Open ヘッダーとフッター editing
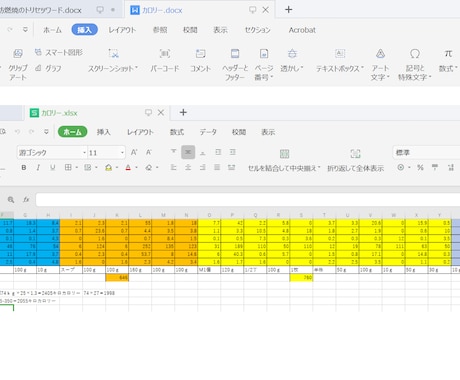The image size is (460, 380). click(235, 53)
